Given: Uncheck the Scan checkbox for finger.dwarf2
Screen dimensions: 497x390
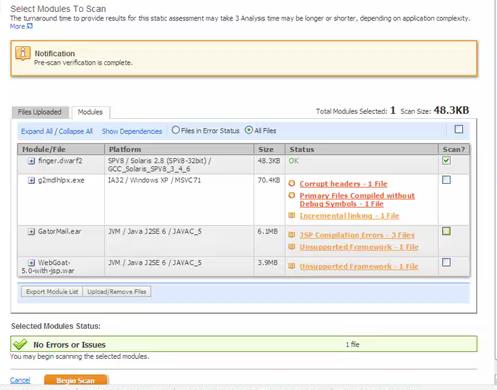Looking at the screenshot, I should pyautogui.click(x=446, y=160).
